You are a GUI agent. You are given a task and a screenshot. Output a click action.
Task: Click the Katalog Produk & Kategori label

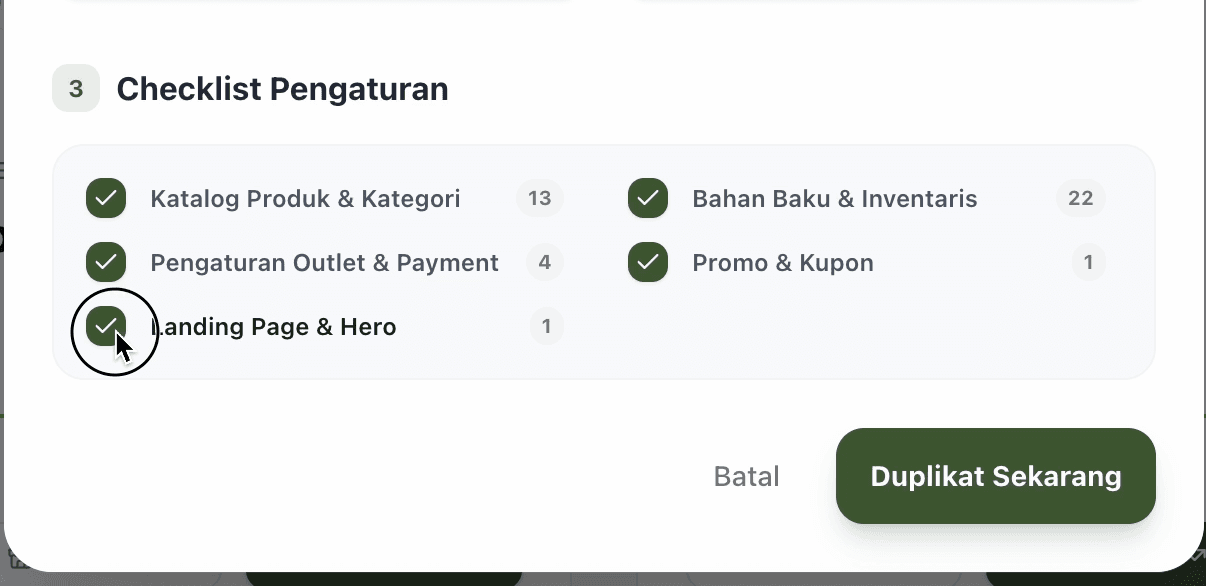pyautogui.click(x=305, y=198)
